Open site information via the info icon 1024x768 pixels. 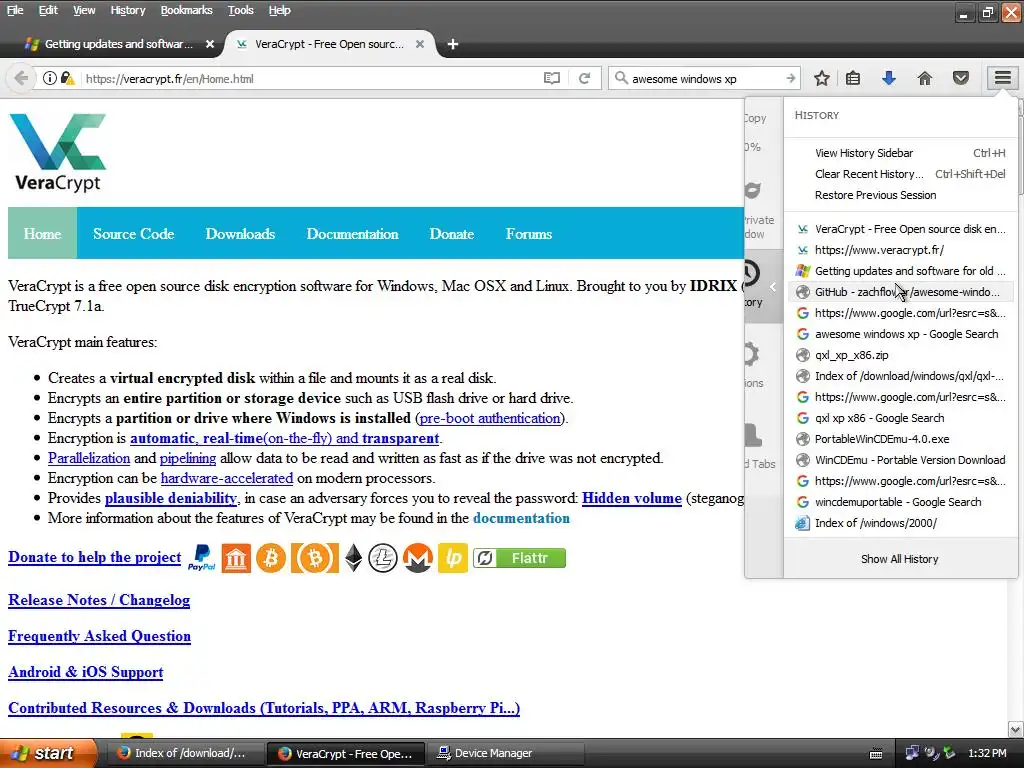[x=50, y=78]
